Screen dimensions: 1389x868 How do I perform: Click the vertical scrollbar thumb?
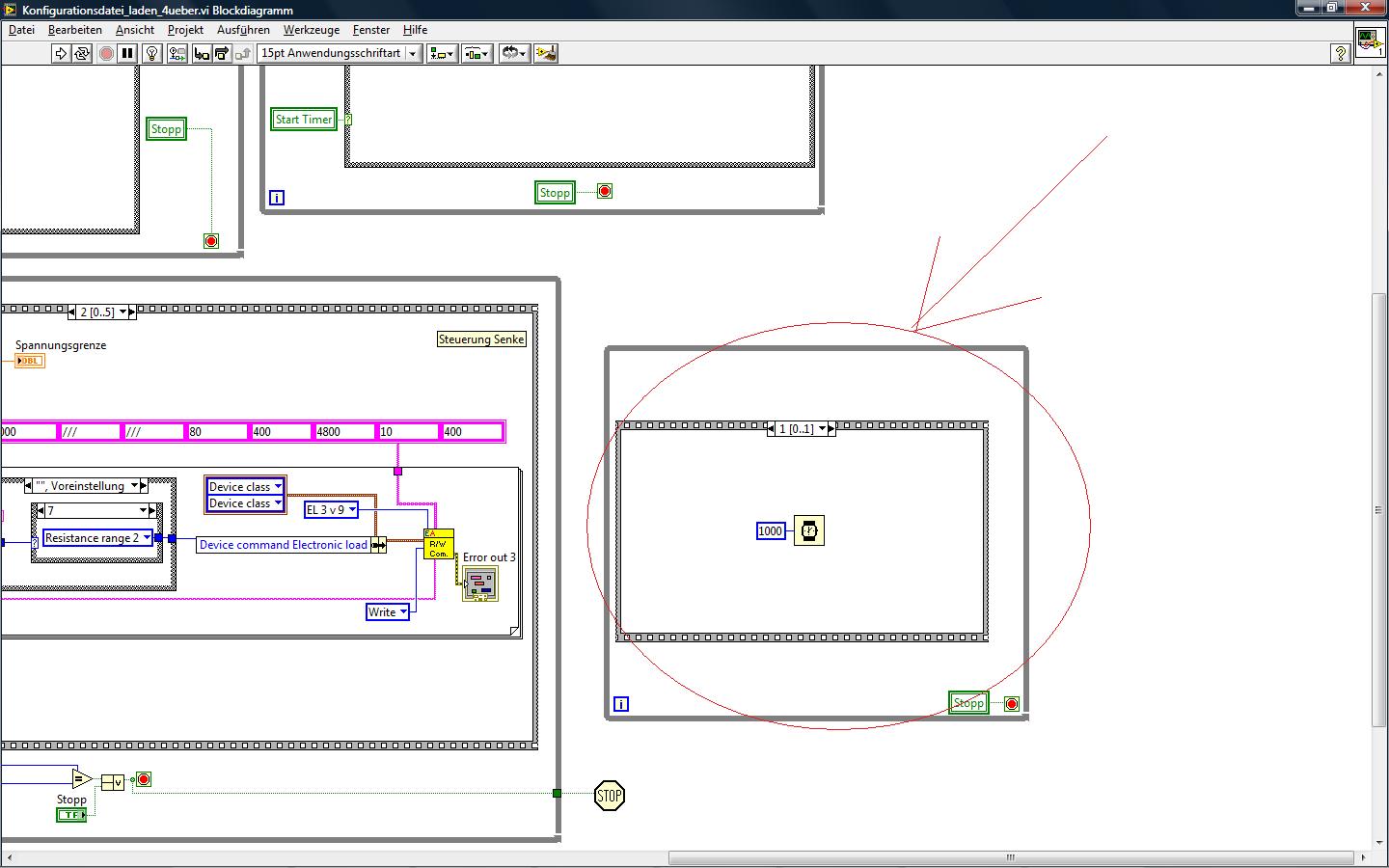coord(1379,509)
